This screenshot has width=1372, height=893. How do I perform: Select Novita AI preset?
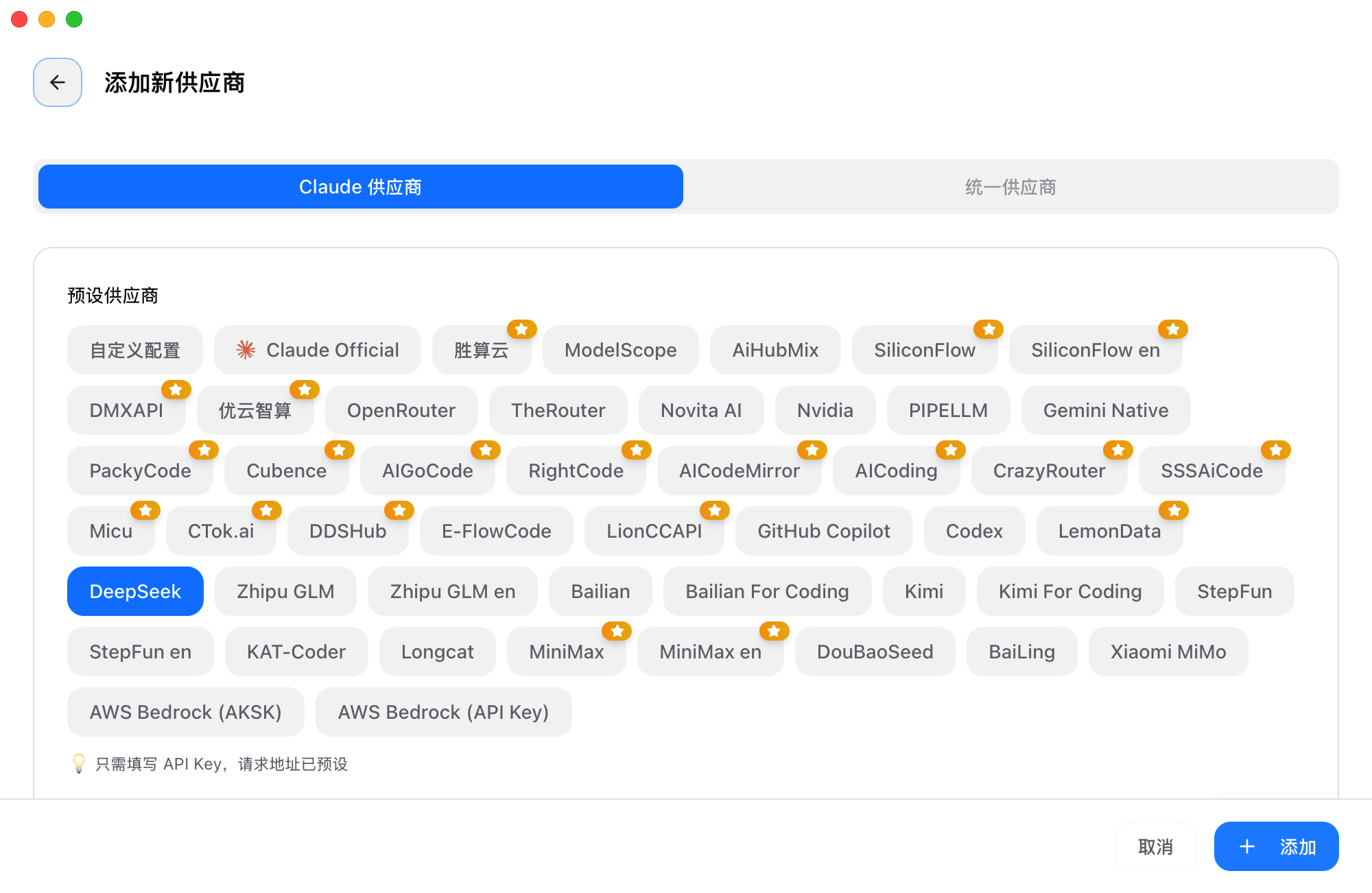click(x=701, y=410)
